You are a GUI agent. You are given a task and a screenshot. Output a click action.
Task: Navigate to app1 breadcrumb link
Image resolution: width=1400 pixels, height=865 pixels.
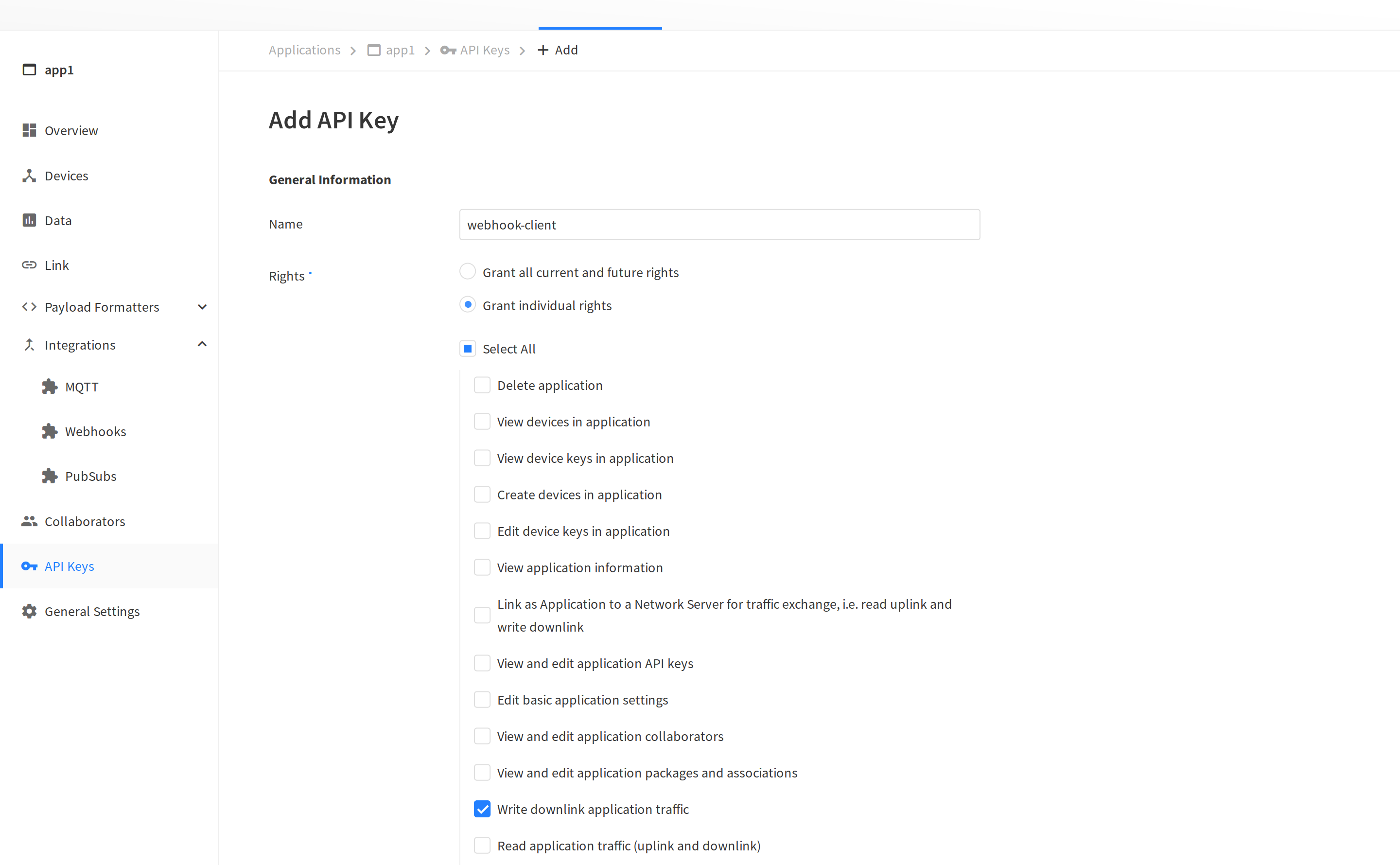(400, 51)
